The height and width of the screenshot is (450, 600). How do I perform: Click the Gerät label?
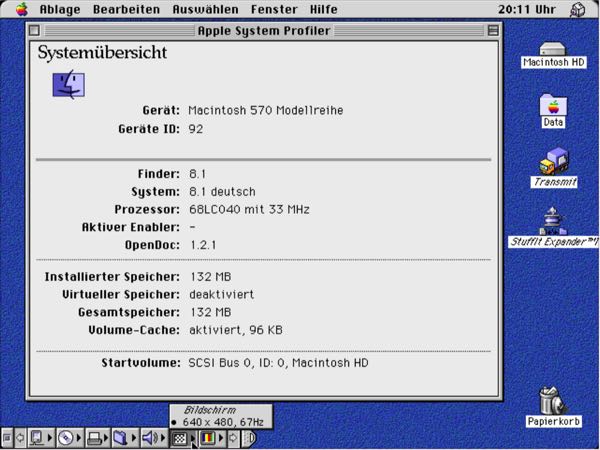click(161, 111)
